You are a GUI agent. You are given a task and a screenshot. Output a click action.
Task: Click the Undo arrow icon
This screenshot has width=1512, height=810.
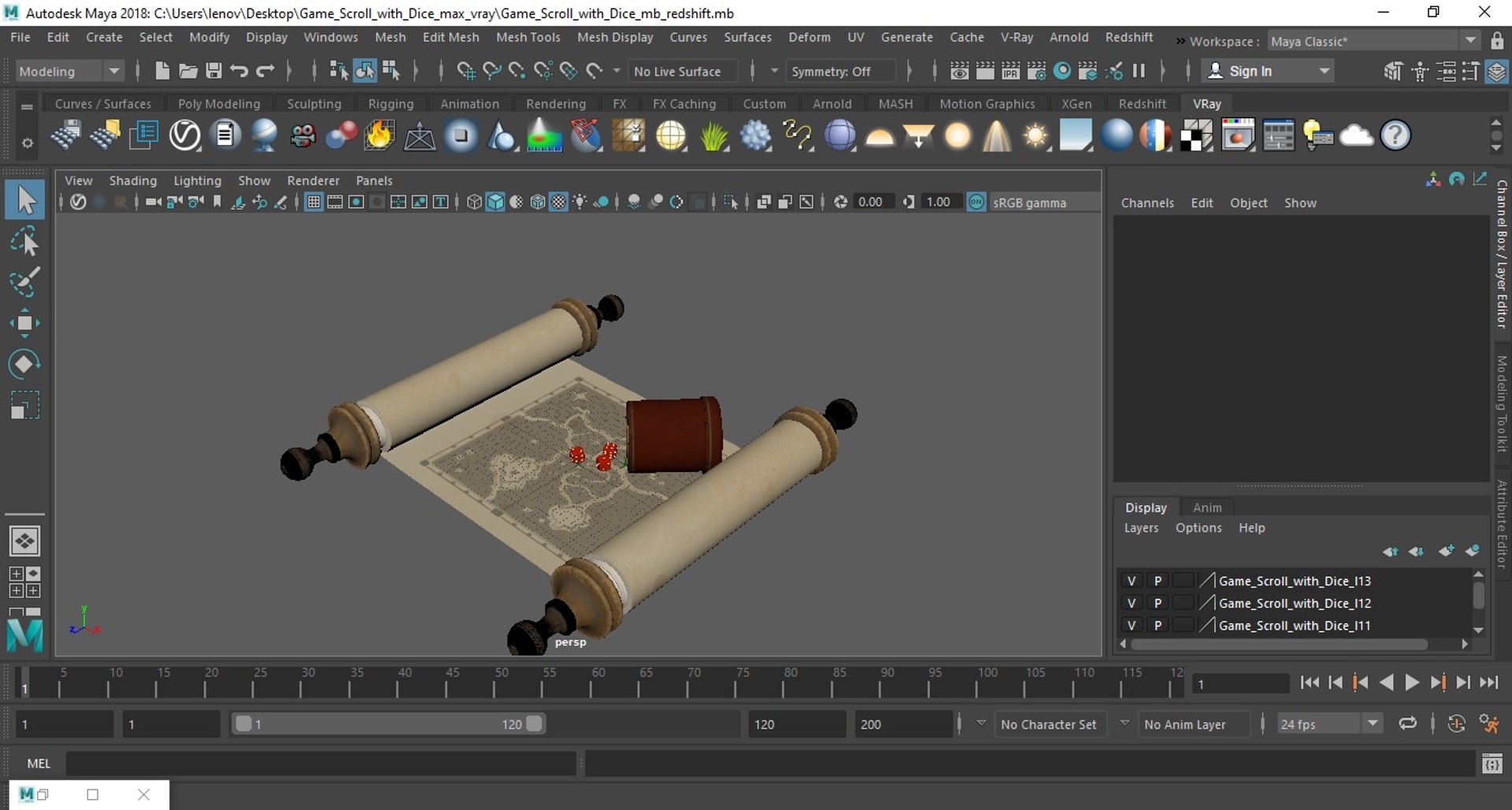coord(239,71)
